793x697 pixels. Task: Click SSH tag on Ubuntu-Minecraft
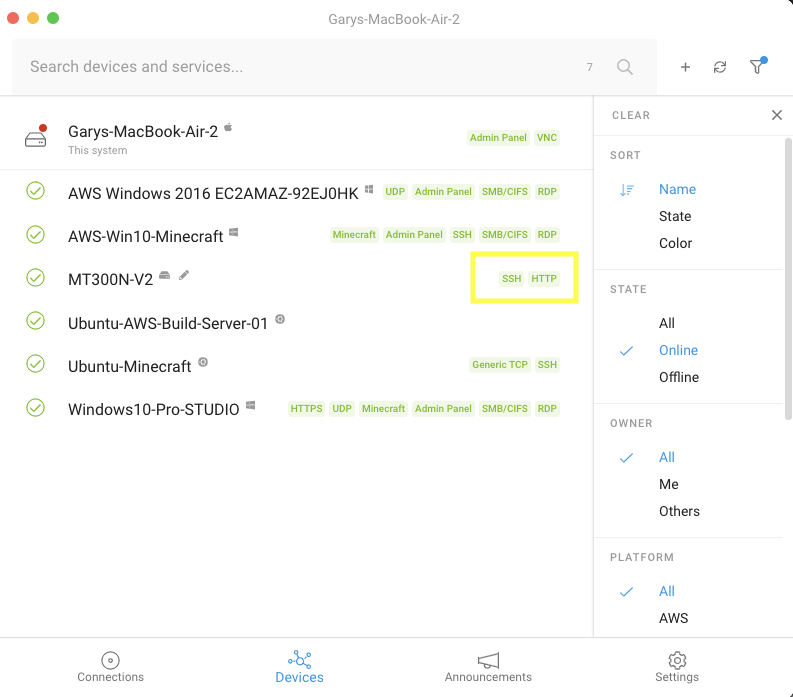click(547, 365)
